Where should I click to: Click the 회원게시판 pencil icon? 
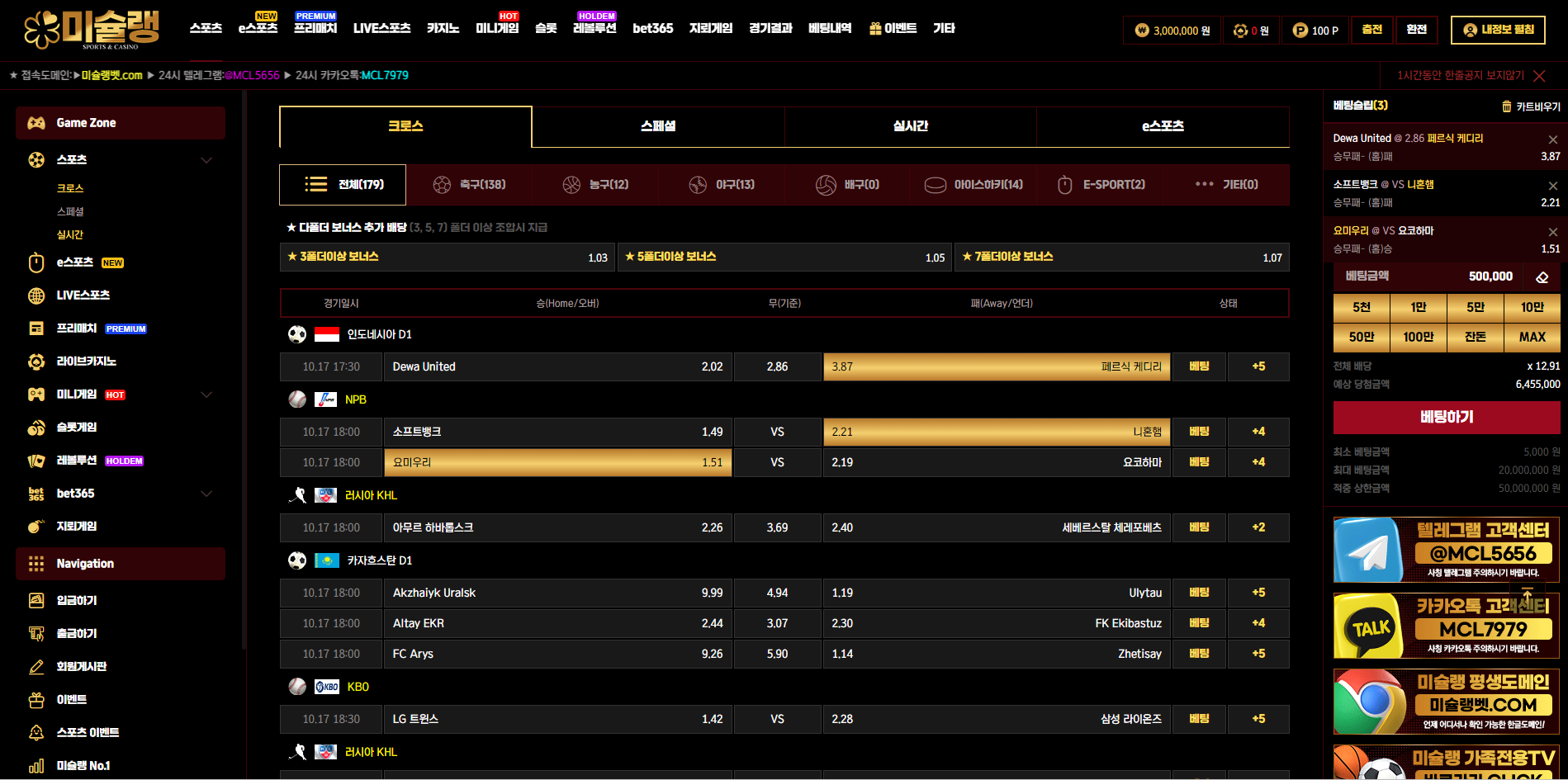tap(36, 667)
